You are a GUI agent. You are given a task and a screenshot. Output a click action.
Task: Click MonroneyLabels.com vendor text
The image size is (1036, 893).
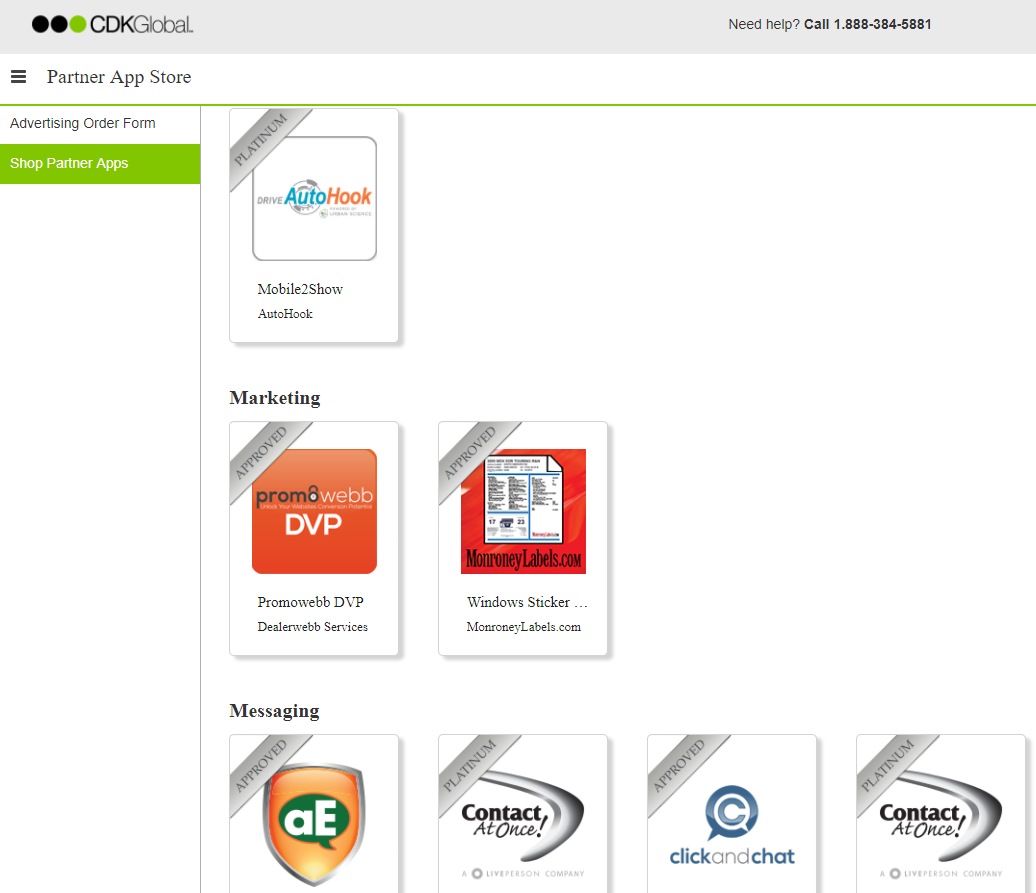point(523,627)
